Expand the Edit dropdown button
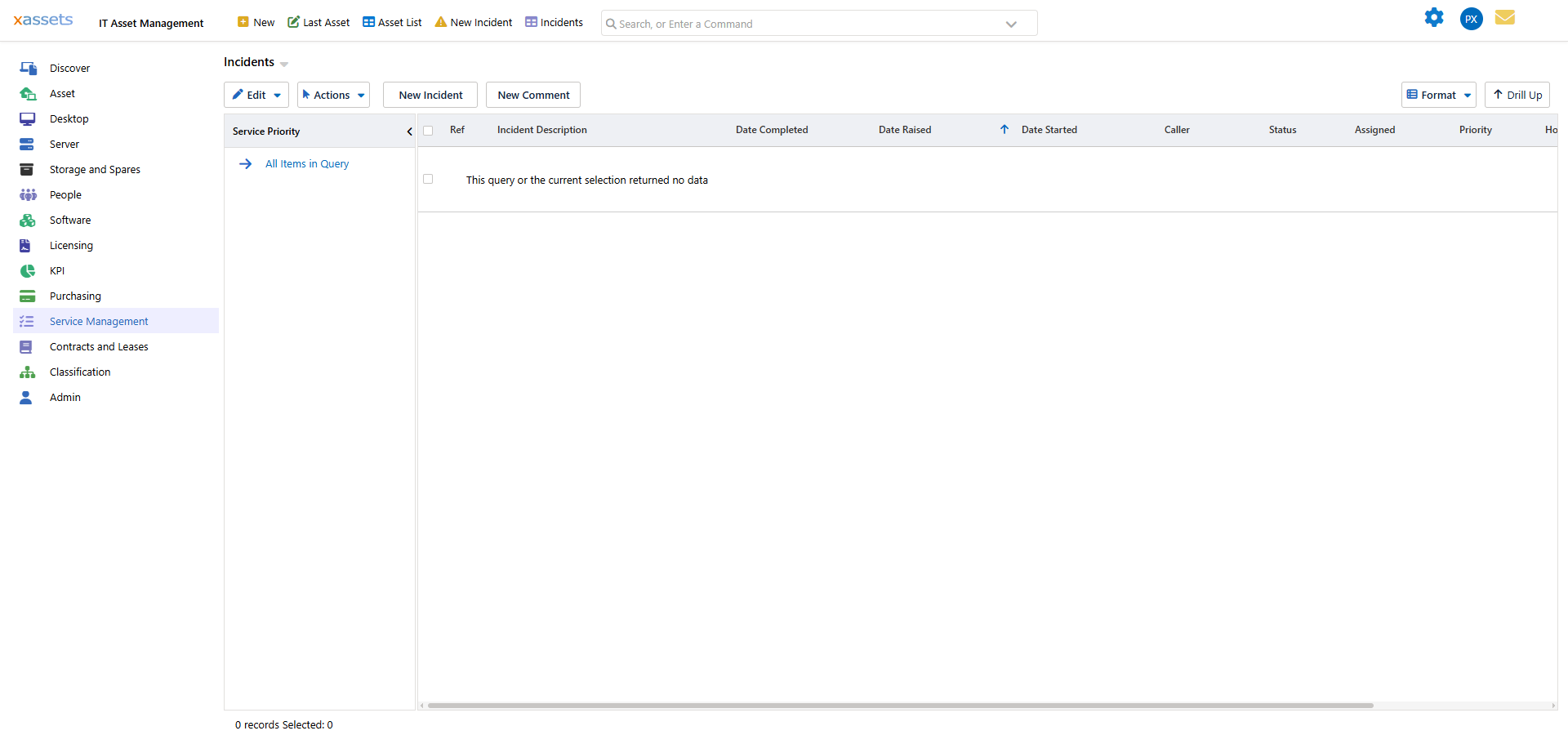 point(256,96)
